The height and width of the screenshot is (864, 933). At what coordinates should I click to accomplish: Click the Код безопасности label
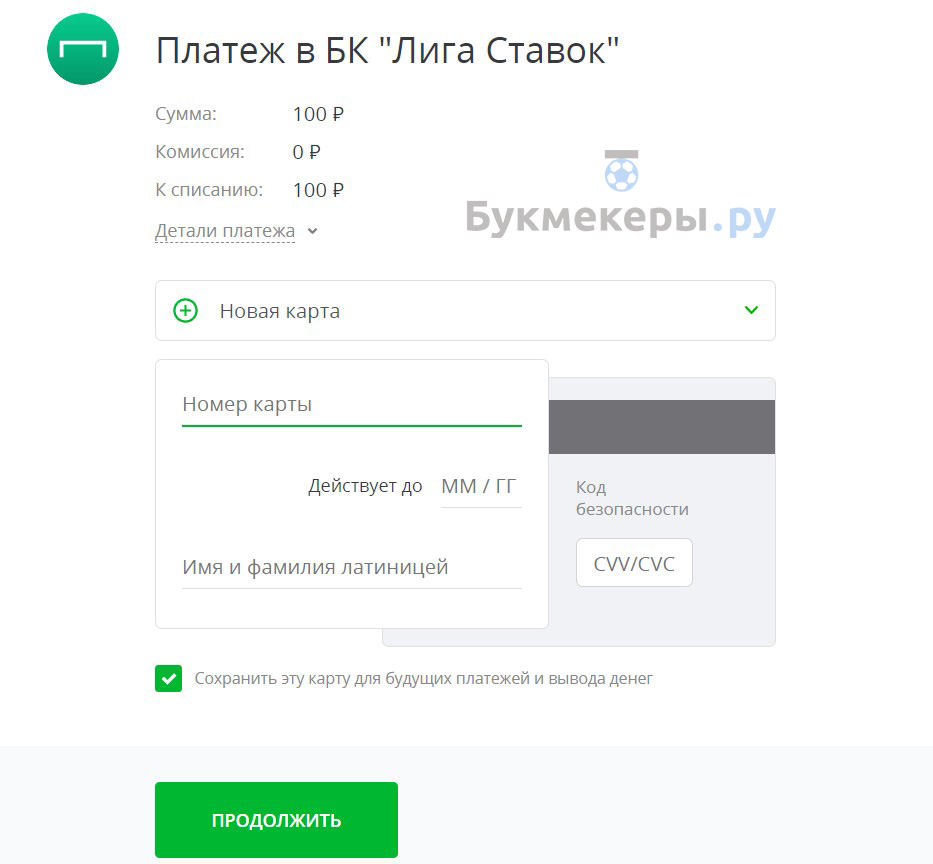632,498
